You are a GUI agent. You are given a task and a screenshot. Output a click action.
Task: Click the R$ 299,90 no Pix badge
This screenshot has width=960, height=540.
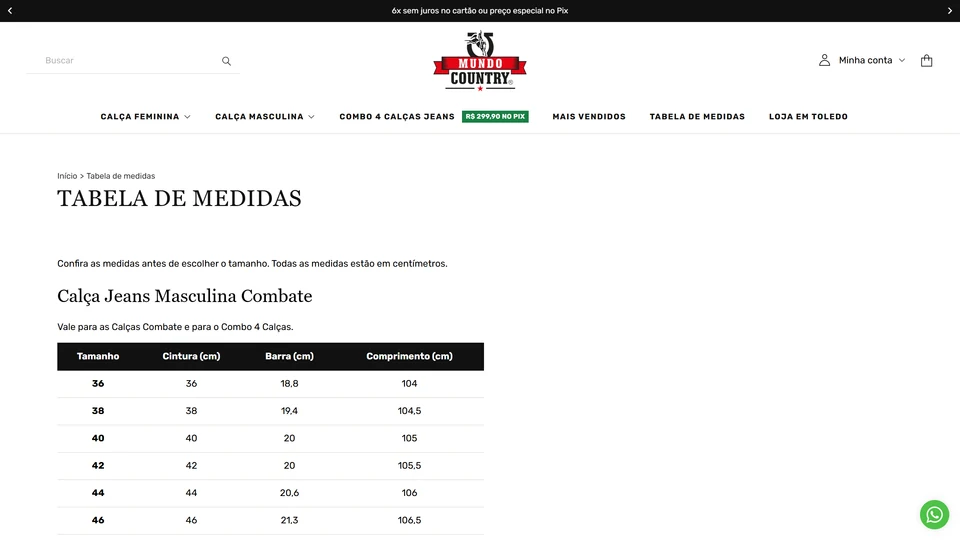(x=495, y=116)
